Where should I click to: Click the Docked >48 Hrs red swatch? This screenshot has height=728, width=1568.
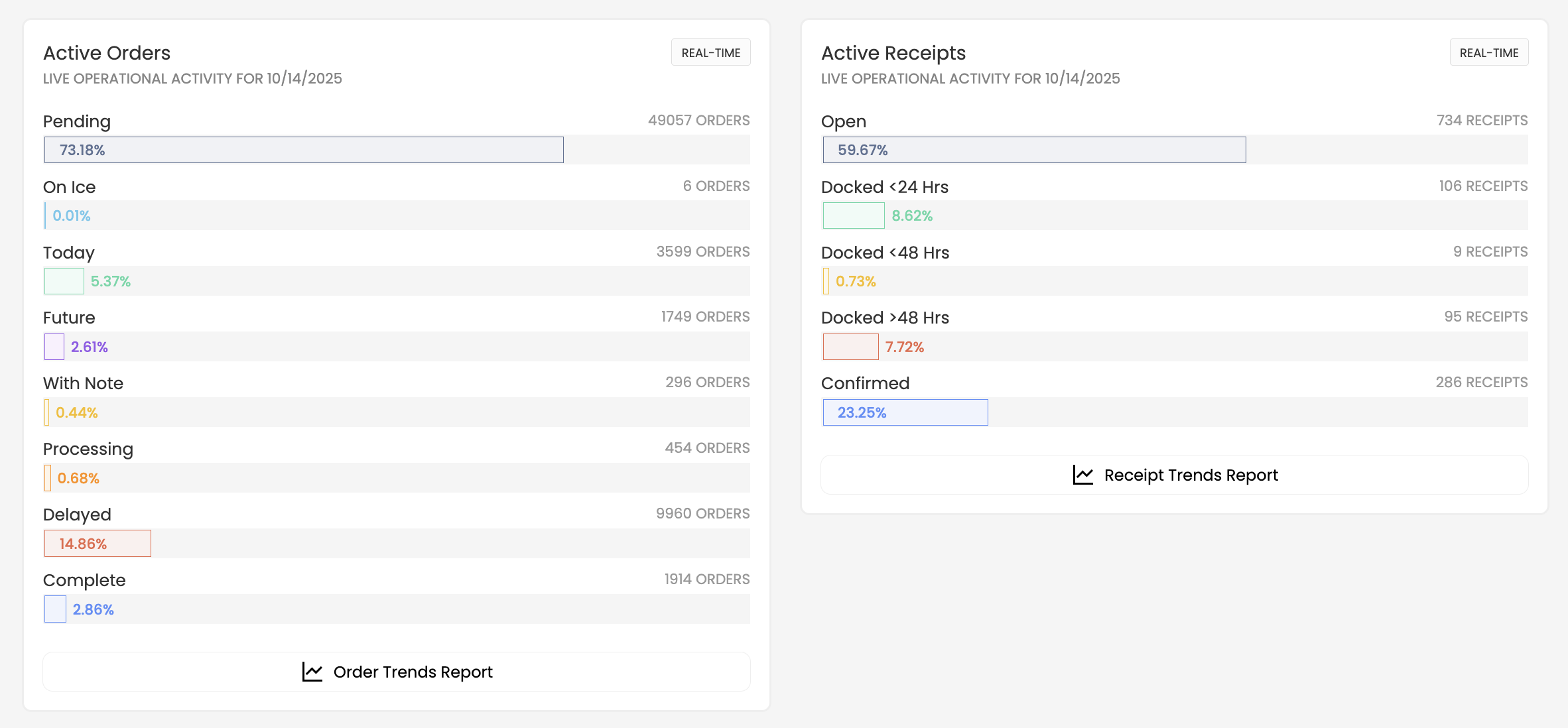click(x=850, y=347)
